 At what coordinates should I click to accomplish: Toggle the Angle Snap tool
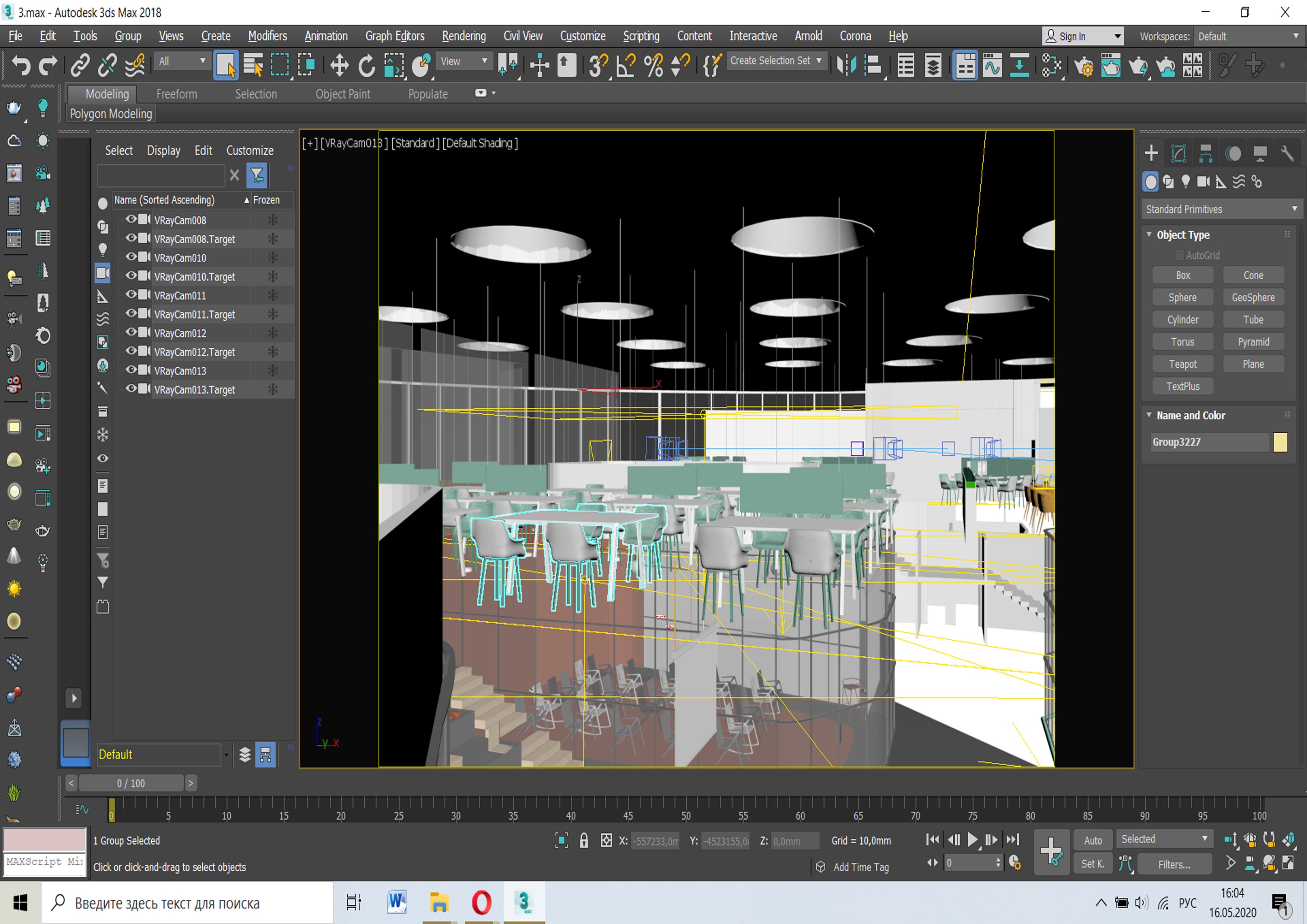click(x=626, y=65)
